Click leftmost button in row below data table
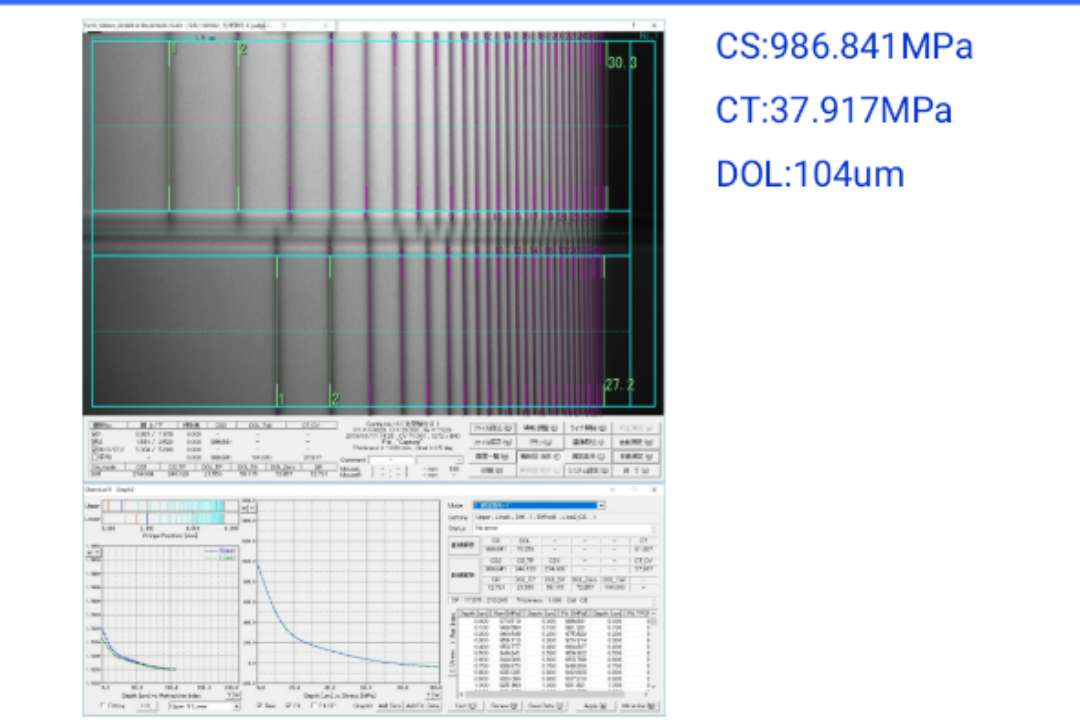The image size is (1080, 724). (465, 706)
